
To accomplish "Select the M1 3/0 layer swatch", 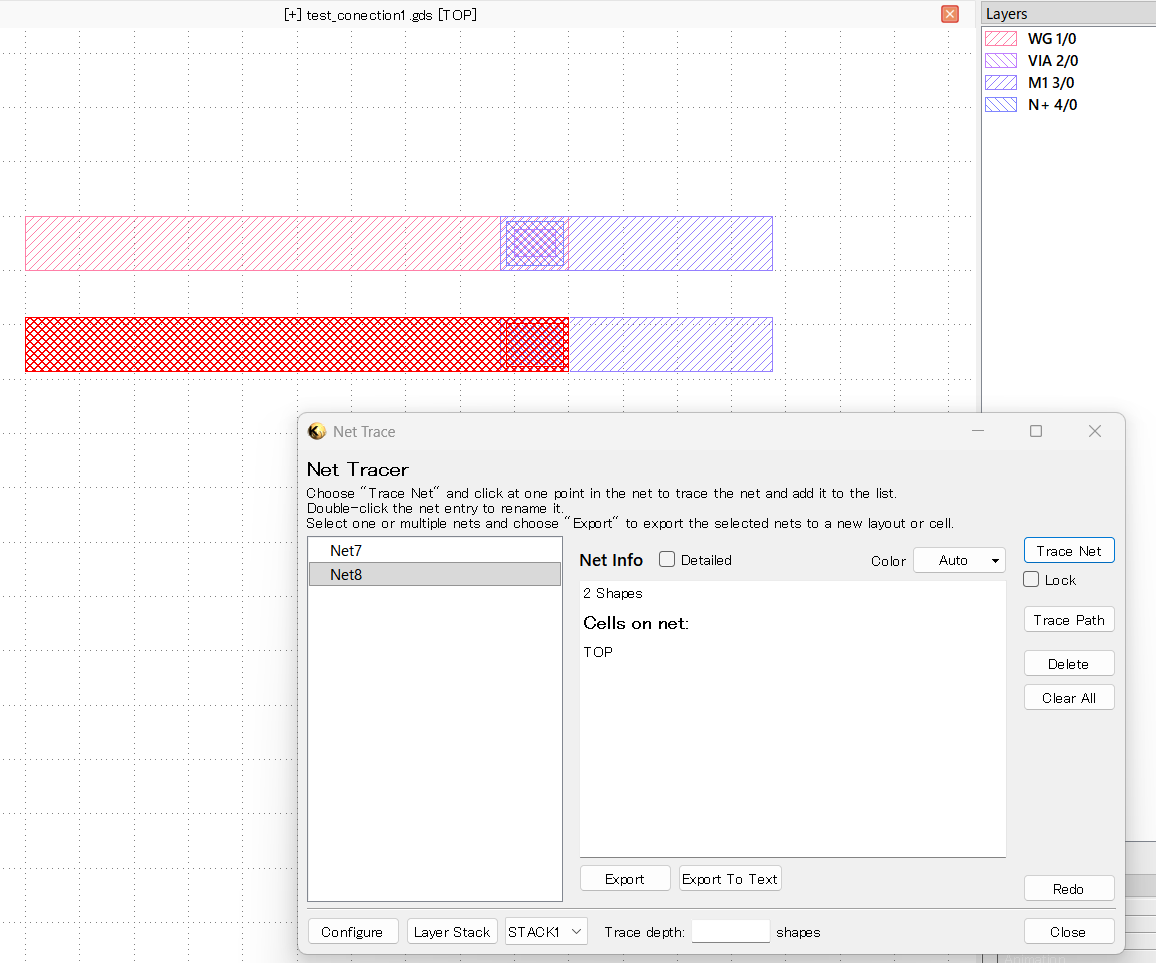I will click(1000, 83).
